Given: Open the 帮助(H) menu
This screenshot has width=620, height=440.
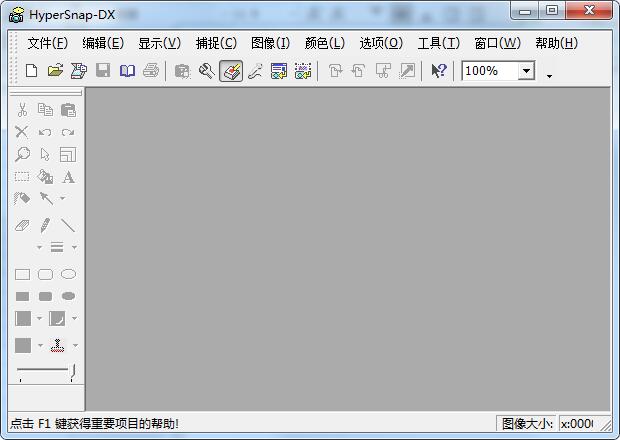Looking at the screenshot, I should 556,43.
